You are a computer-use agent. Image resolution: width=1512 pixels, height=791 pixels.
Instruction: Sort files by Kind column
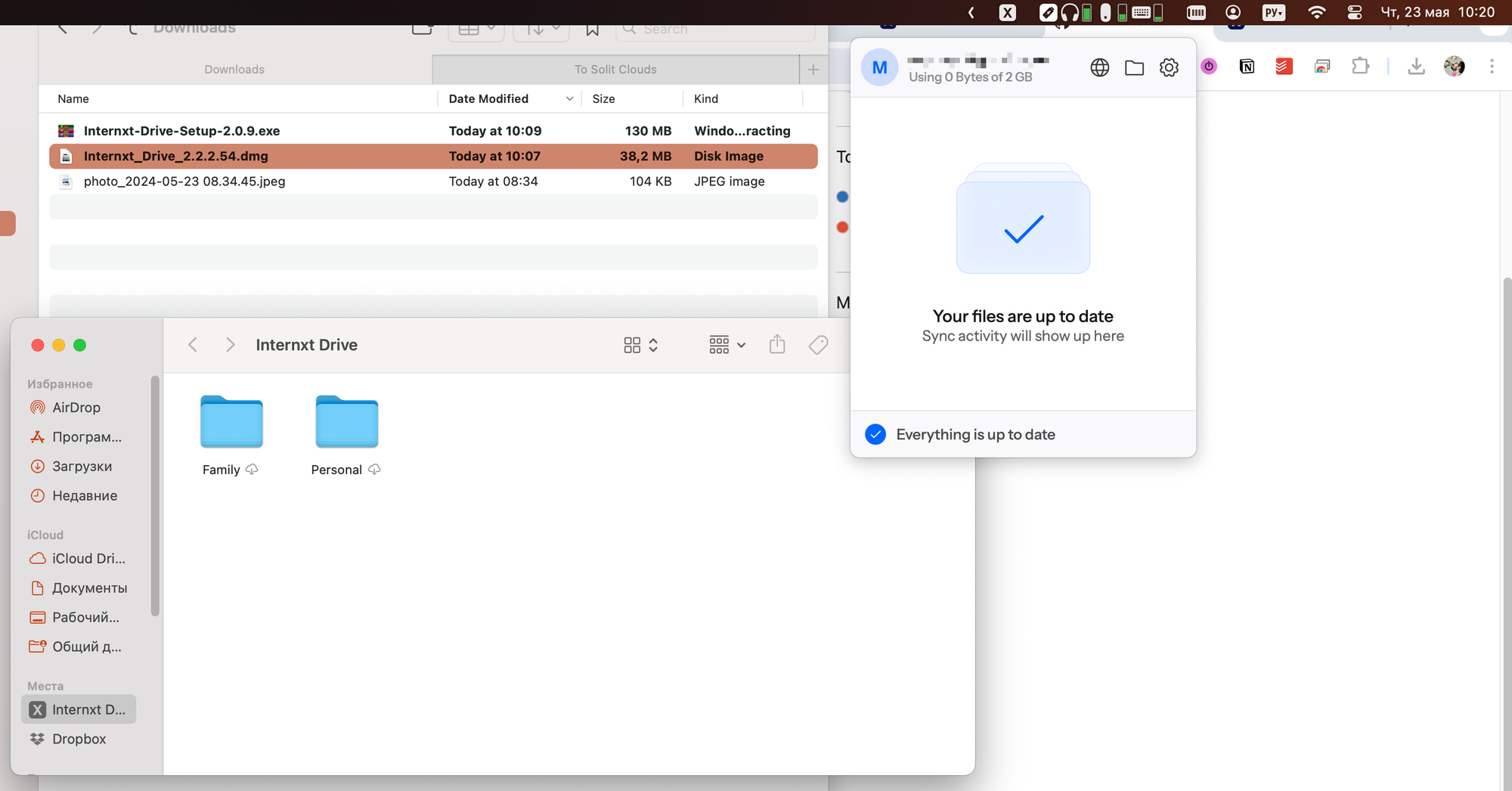pos(706,99)
